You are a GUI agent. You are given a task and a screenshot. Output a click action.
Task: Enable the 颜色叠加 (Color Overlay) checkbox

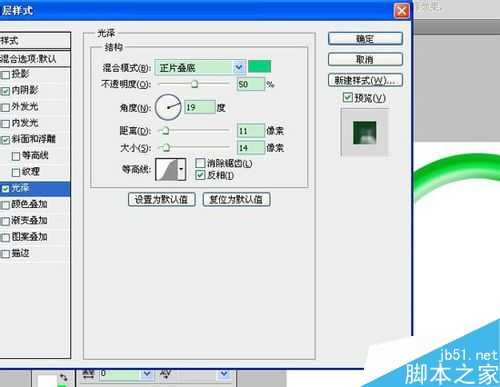click(x=6, y=205)
